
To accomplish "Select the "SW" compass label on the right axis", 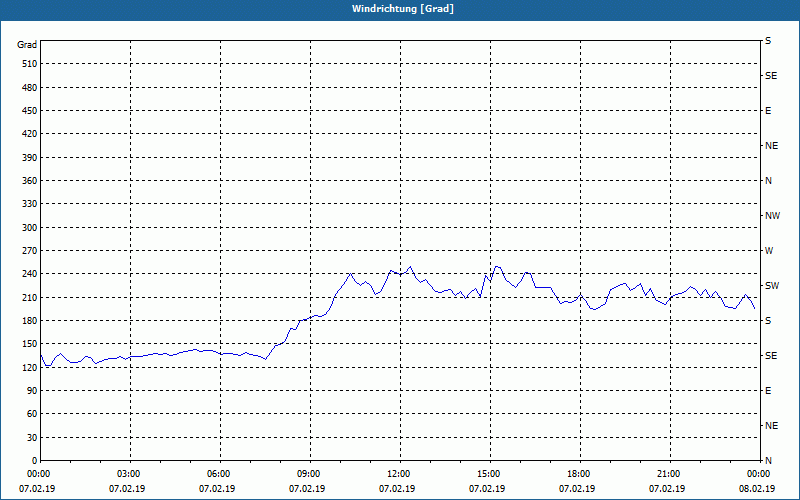I will tap(772, 286).
